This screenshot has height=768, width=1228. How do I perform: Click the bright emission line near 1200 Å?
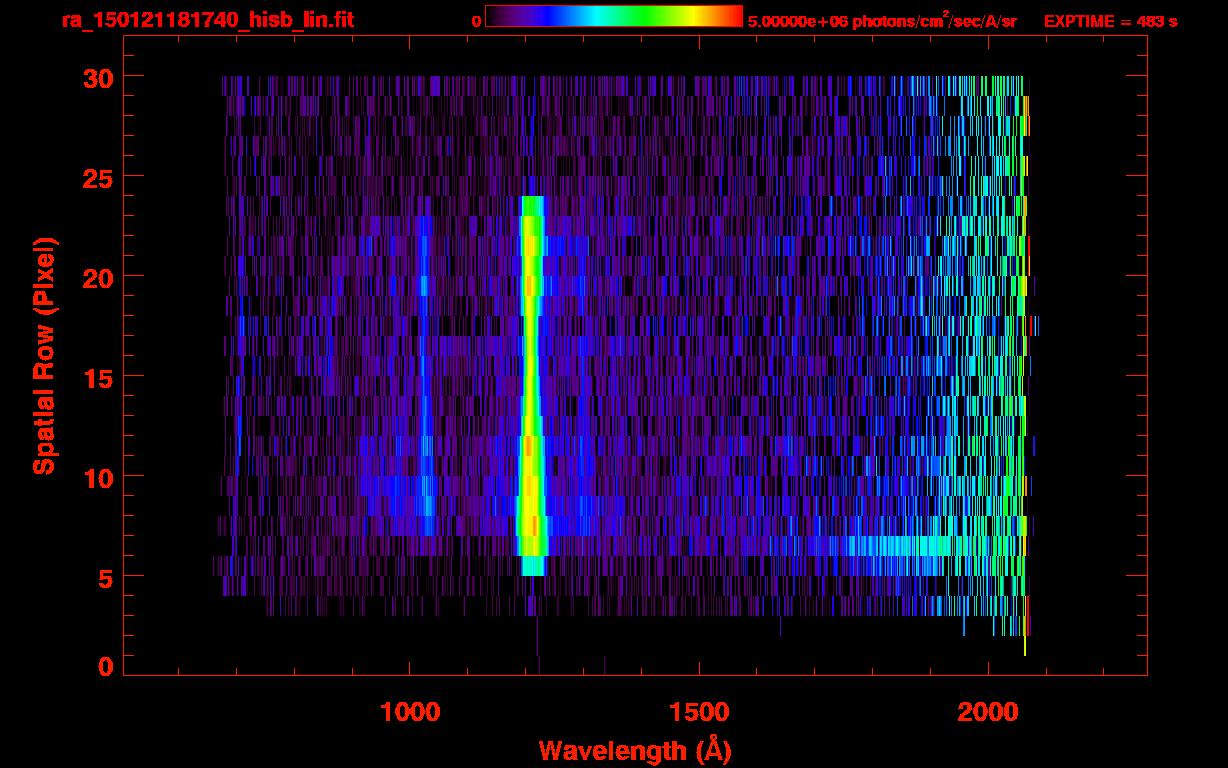[x=531, y=380]
